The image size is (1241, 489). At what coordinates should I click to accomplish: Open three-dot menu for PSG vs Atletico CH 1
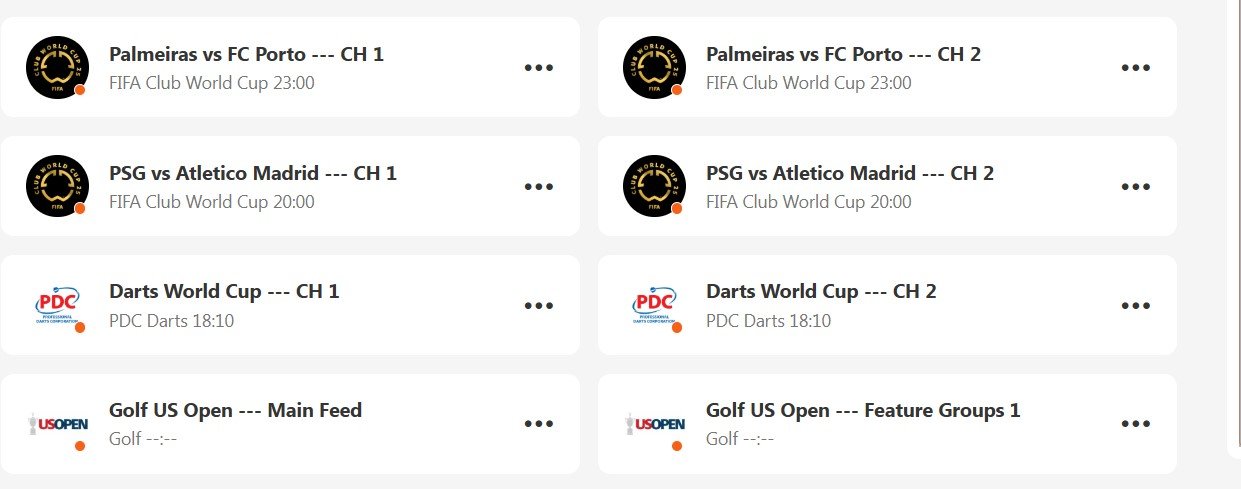point(539,187)
